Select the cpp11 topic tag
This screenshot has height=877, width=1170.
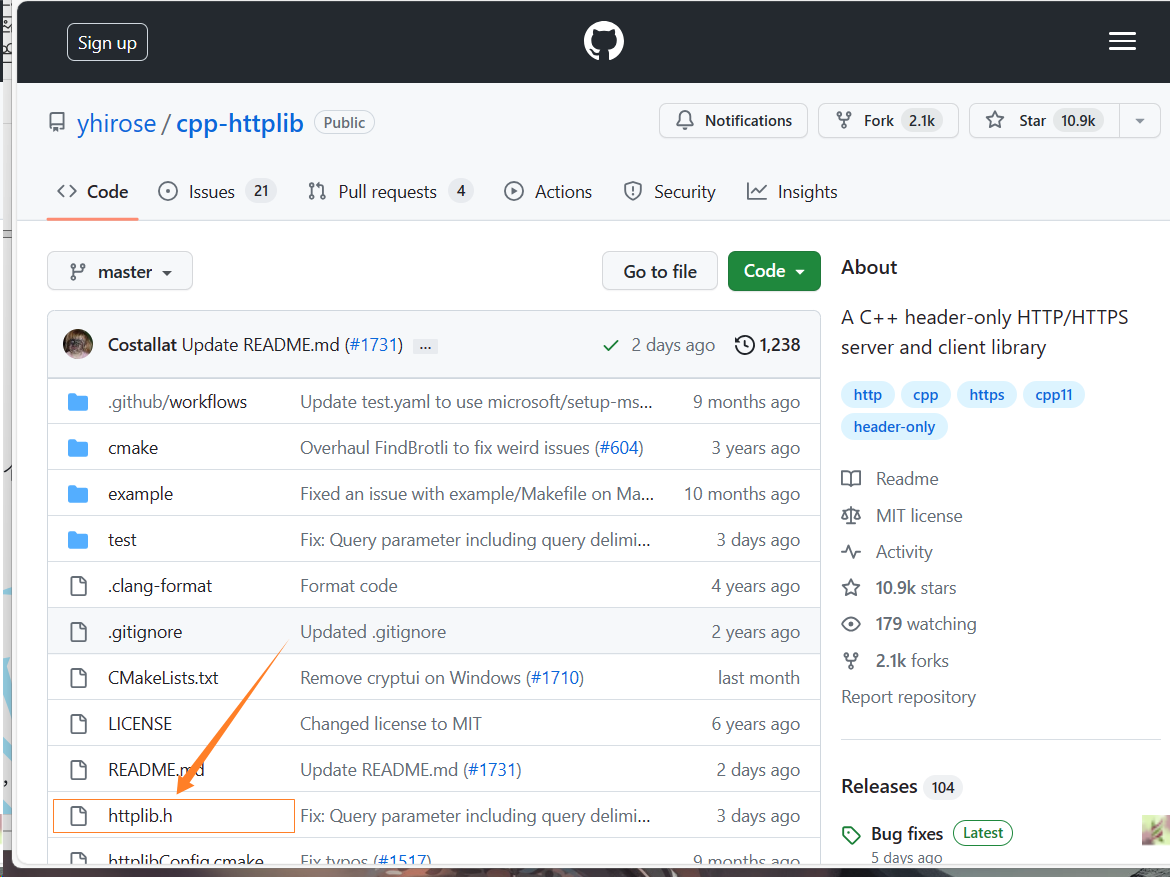[x=1054, y=395]
